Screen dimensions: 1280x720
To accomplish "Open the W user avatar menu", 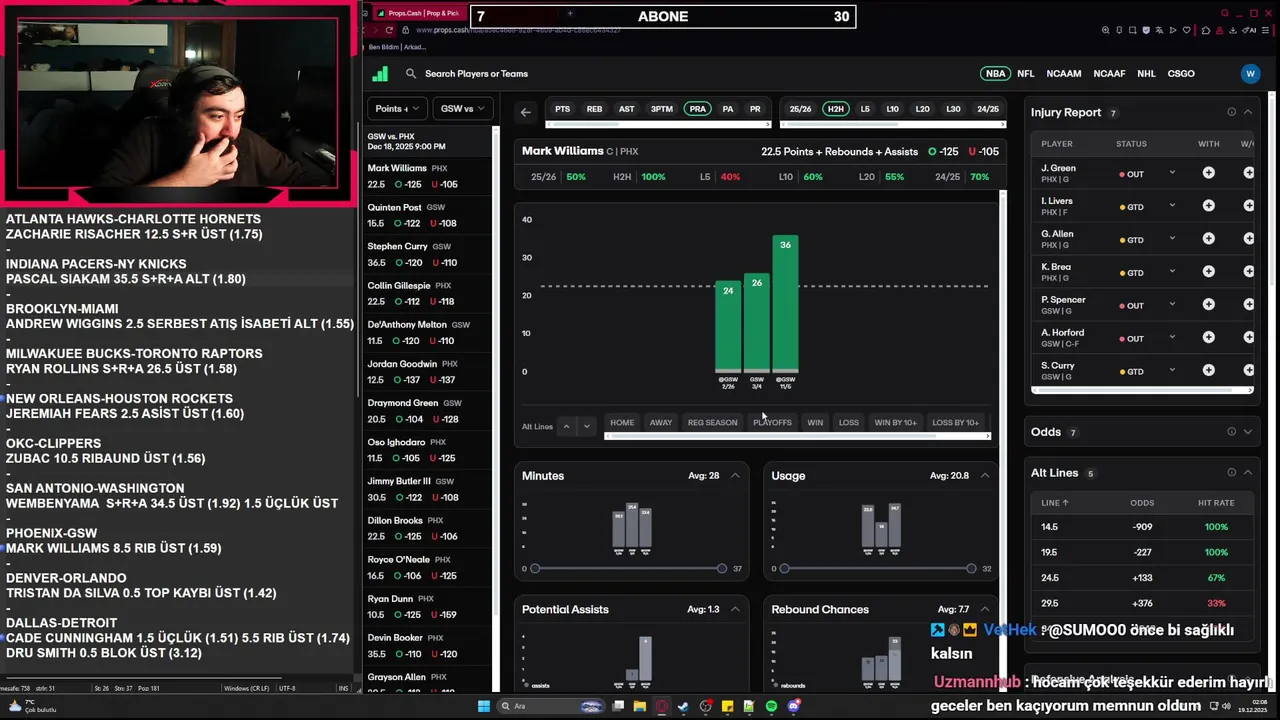I will point(1250,73).
